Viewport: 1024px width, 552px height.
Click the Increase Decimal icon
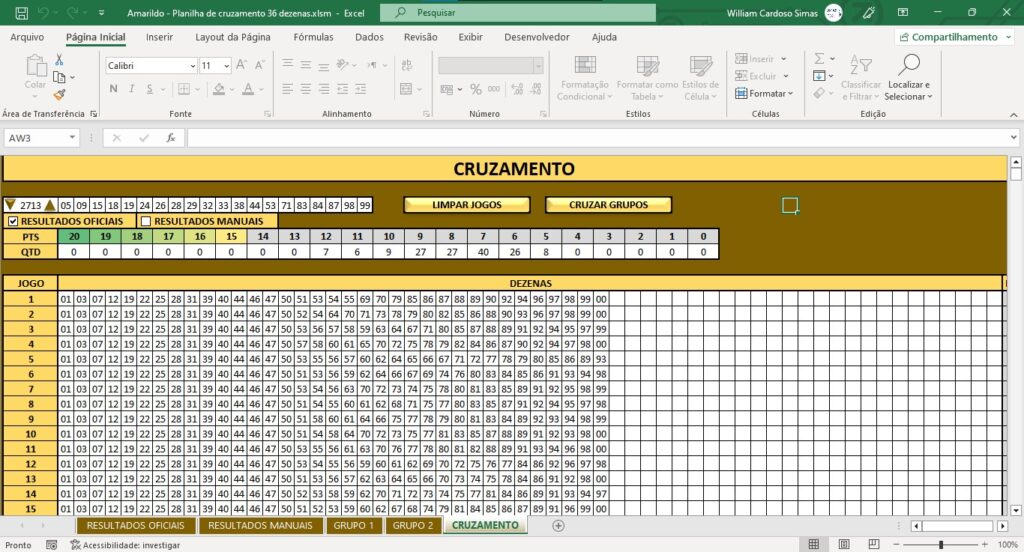pyautogui.click(x=517, y=89)
